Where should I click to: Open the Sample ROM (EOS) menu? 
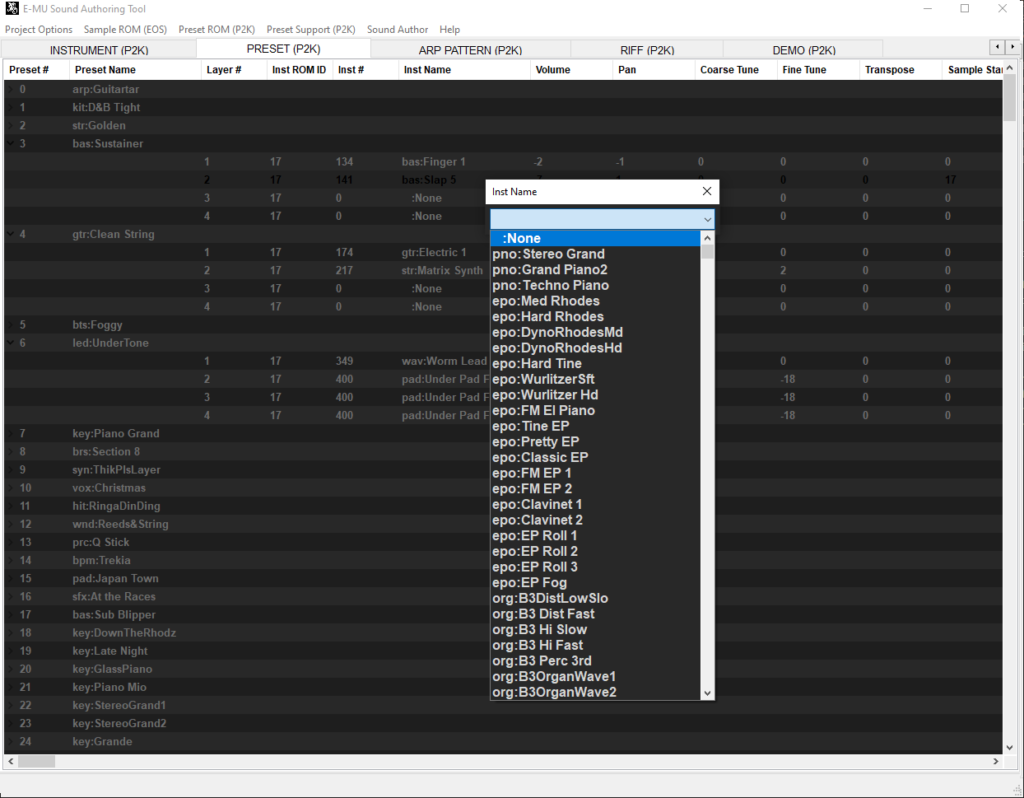[x=125, y=29]
